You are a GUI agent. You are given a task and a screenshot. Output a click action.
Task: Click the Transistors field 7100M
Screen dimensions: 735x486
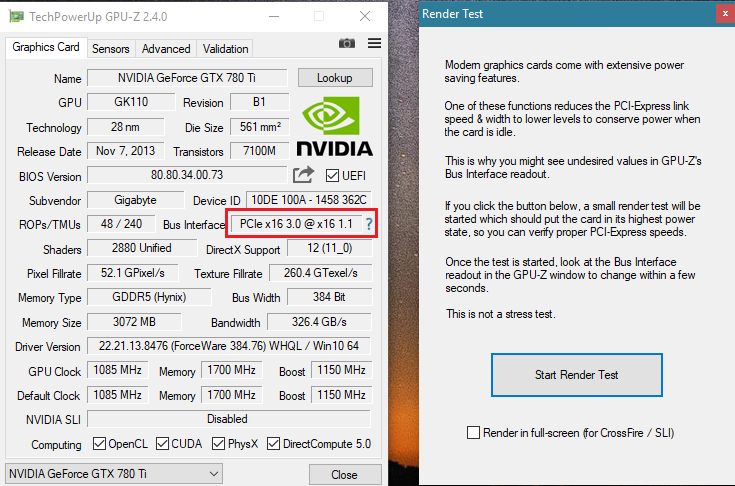point(260,151)
